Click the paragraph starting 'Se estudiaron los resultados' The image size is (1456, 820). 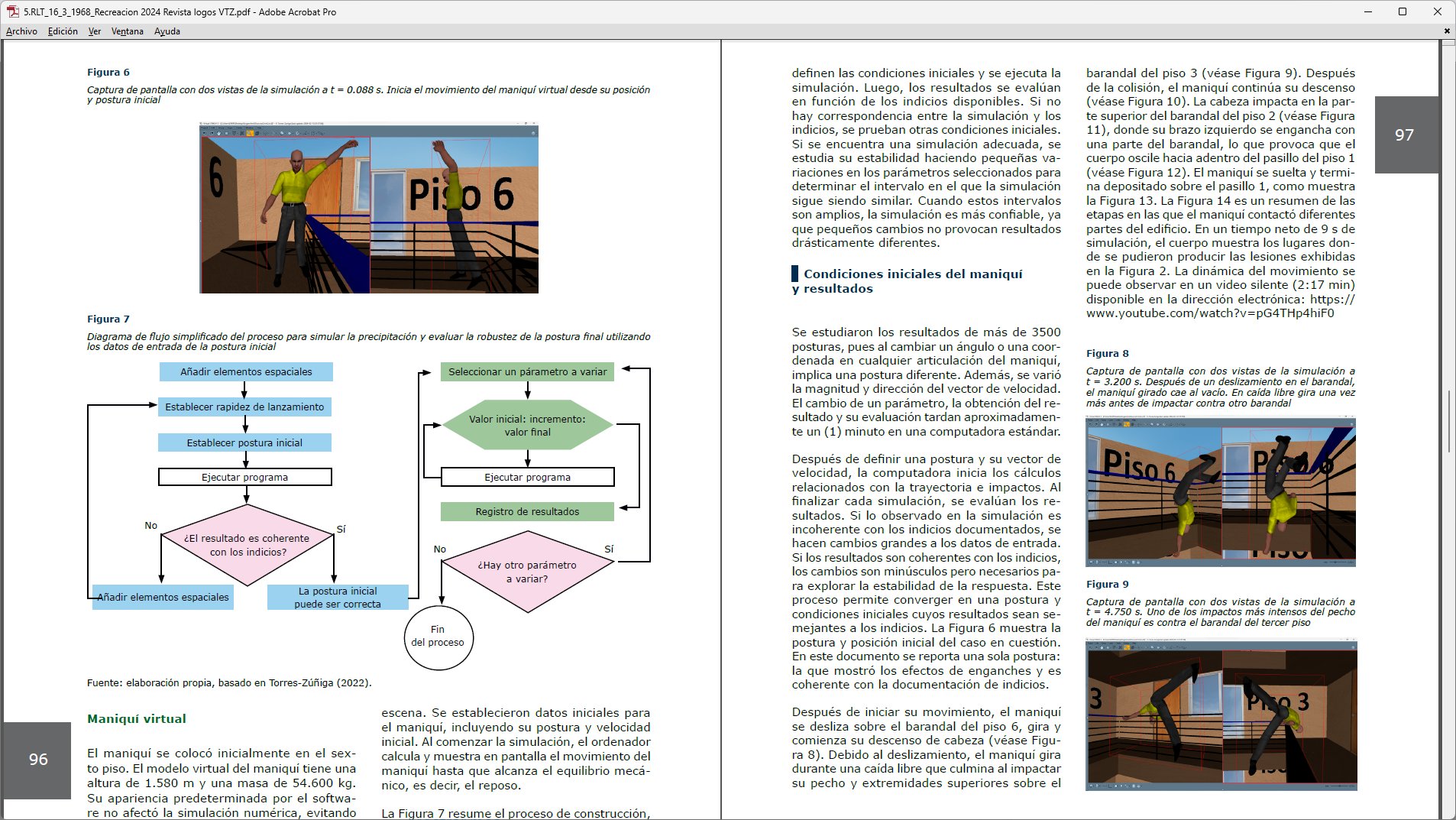coord(926,382)
